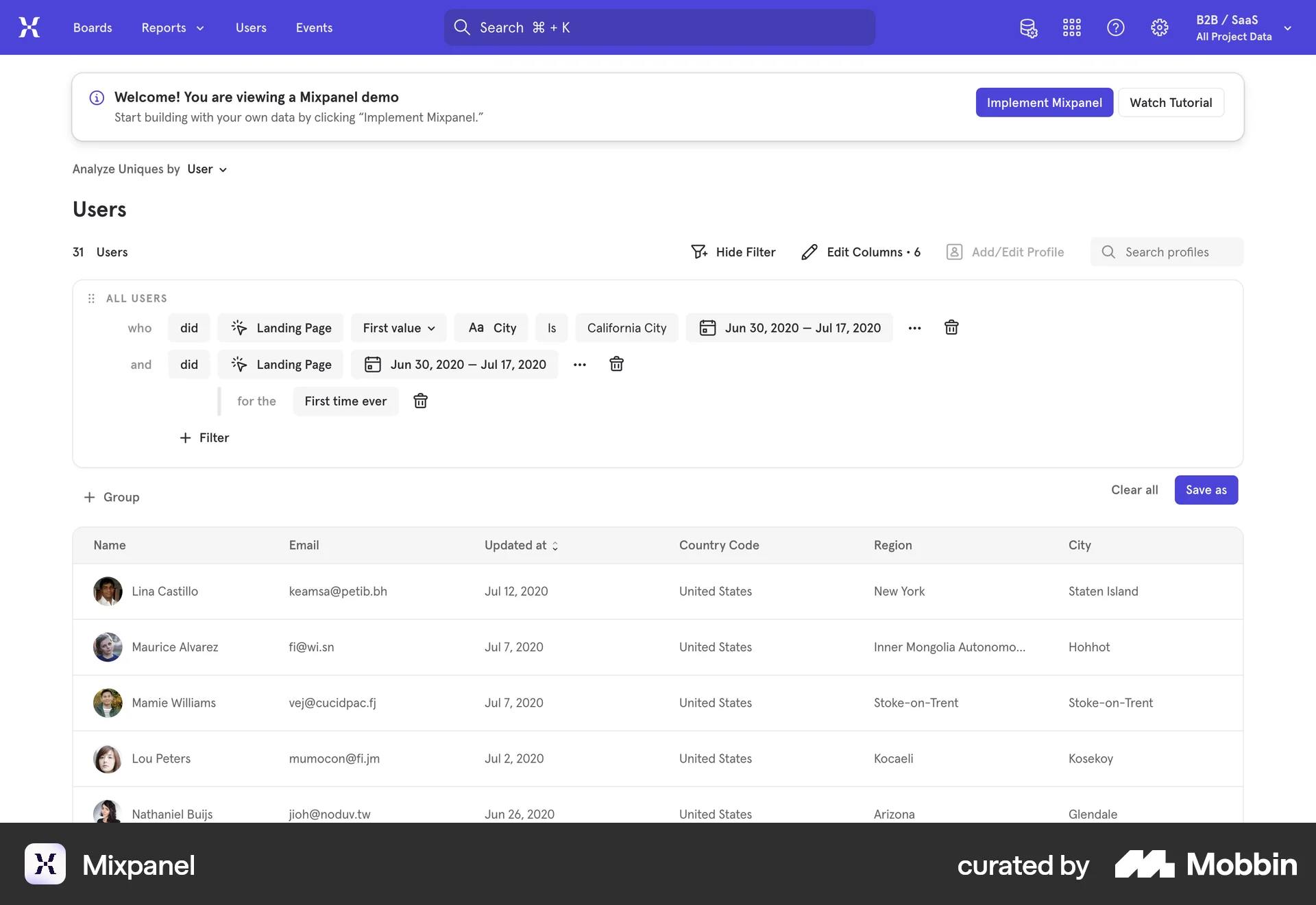This screenshot has width=1316, height=905.
Task: Expand the Analyze Uniques by User dropdown
Action: click(x=206, y=169)
